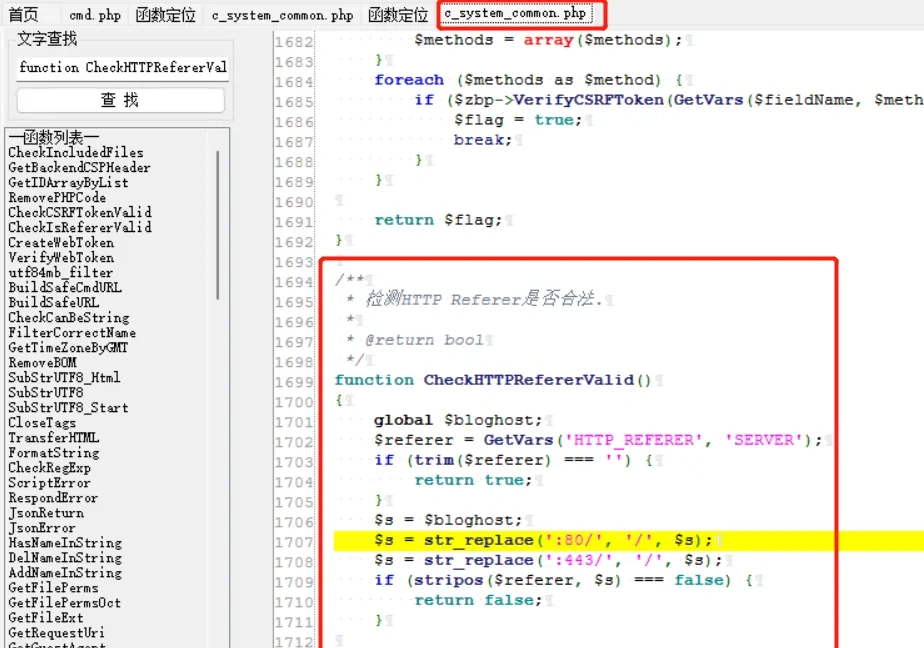The height and width of the screenshot is (648, 924).
Task: Click the 'return $flag;' code line
Action: [438, 220]
